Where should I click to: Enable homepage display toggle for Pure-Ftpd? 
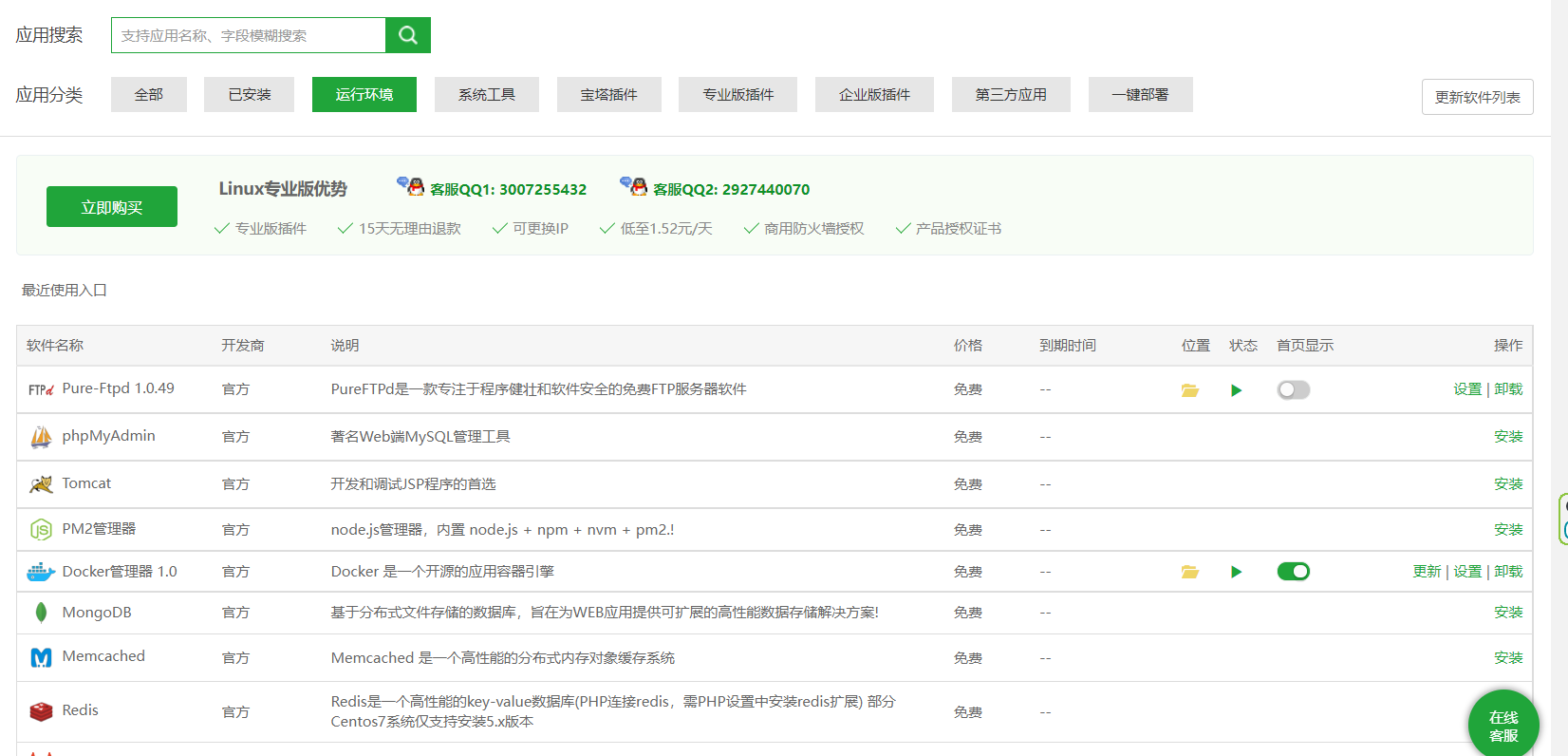point(1294,389)
